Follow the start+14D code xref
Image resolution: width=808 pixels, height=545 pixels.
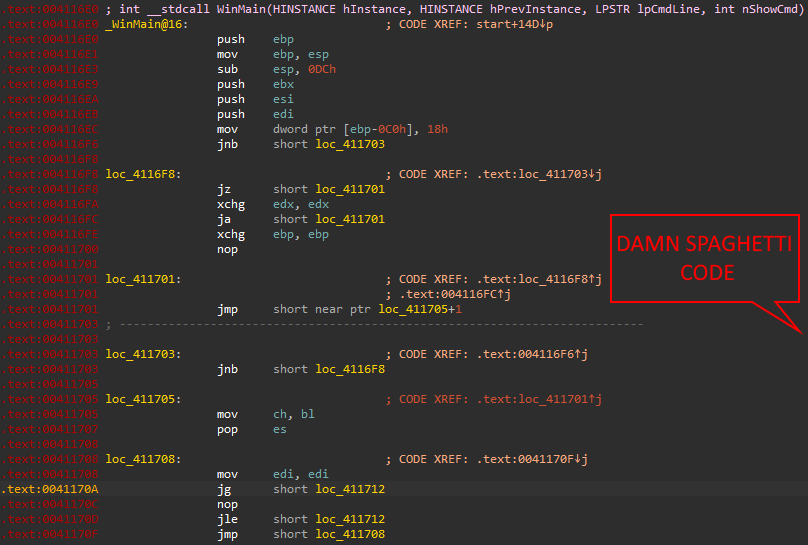click(514, 24)
